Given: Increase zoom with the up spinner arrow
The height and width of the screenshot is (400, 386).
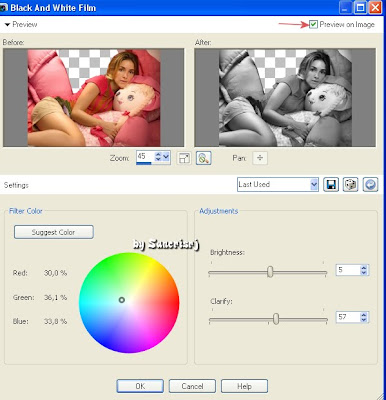Looking at the screenshot, I should 158,154.
